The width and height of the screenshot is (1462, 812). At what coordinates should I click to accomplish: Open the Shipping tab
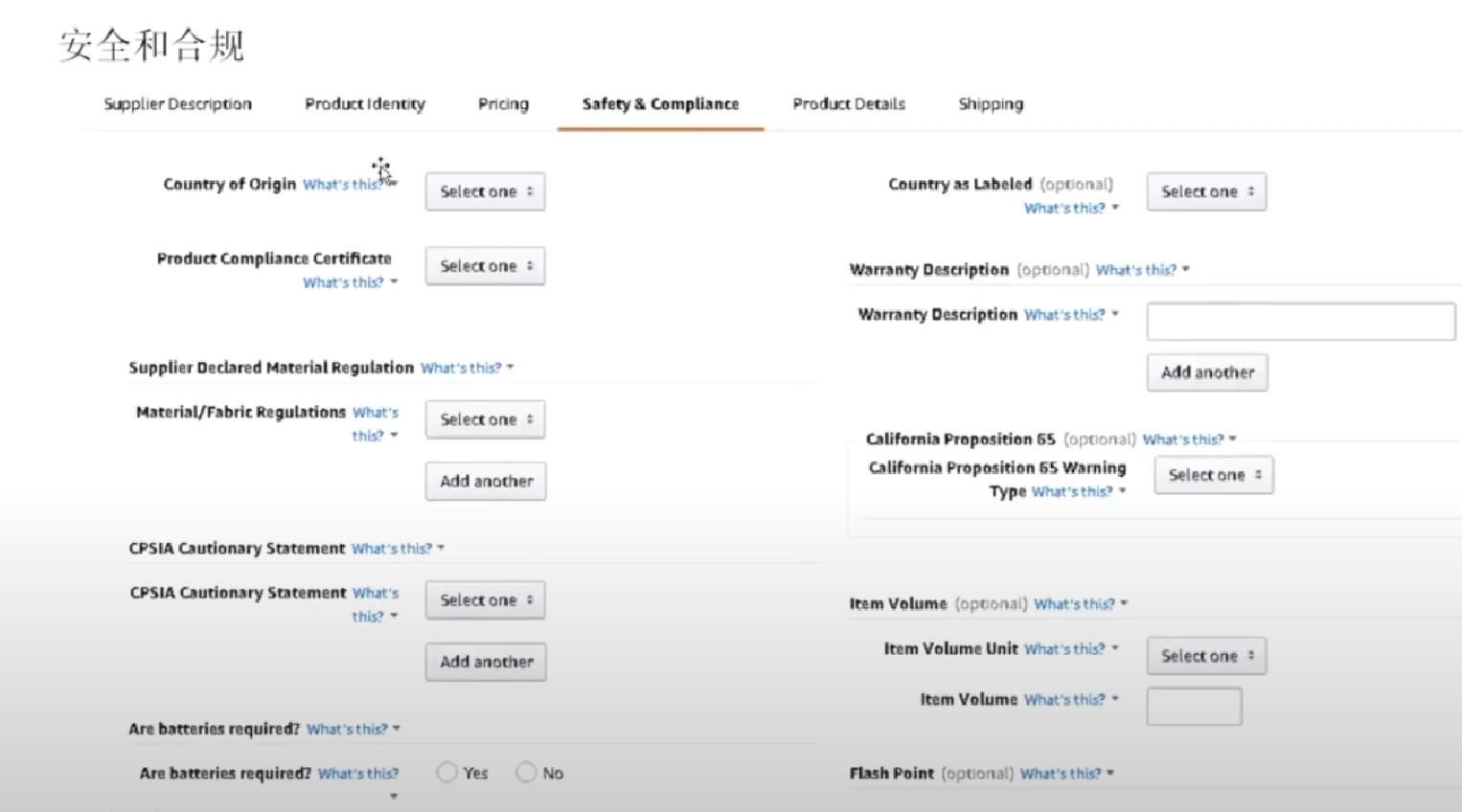(991, 103)
